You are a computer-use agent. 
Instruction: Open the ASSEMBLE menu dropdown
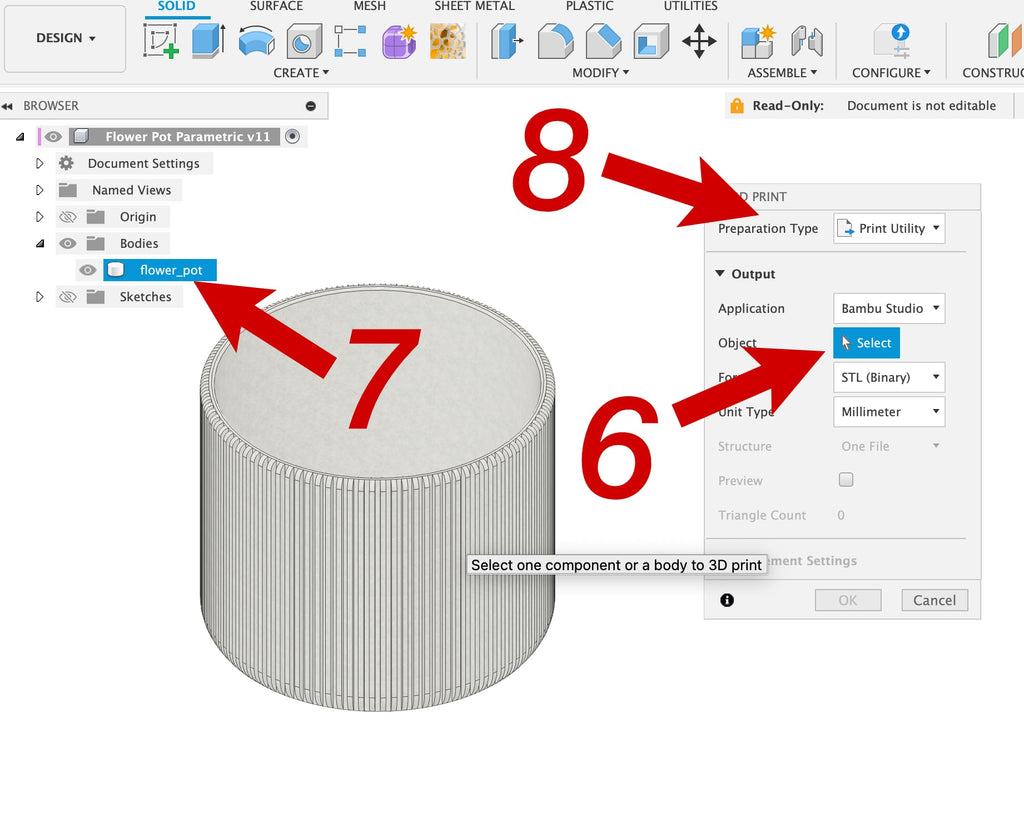pos(782,72)
